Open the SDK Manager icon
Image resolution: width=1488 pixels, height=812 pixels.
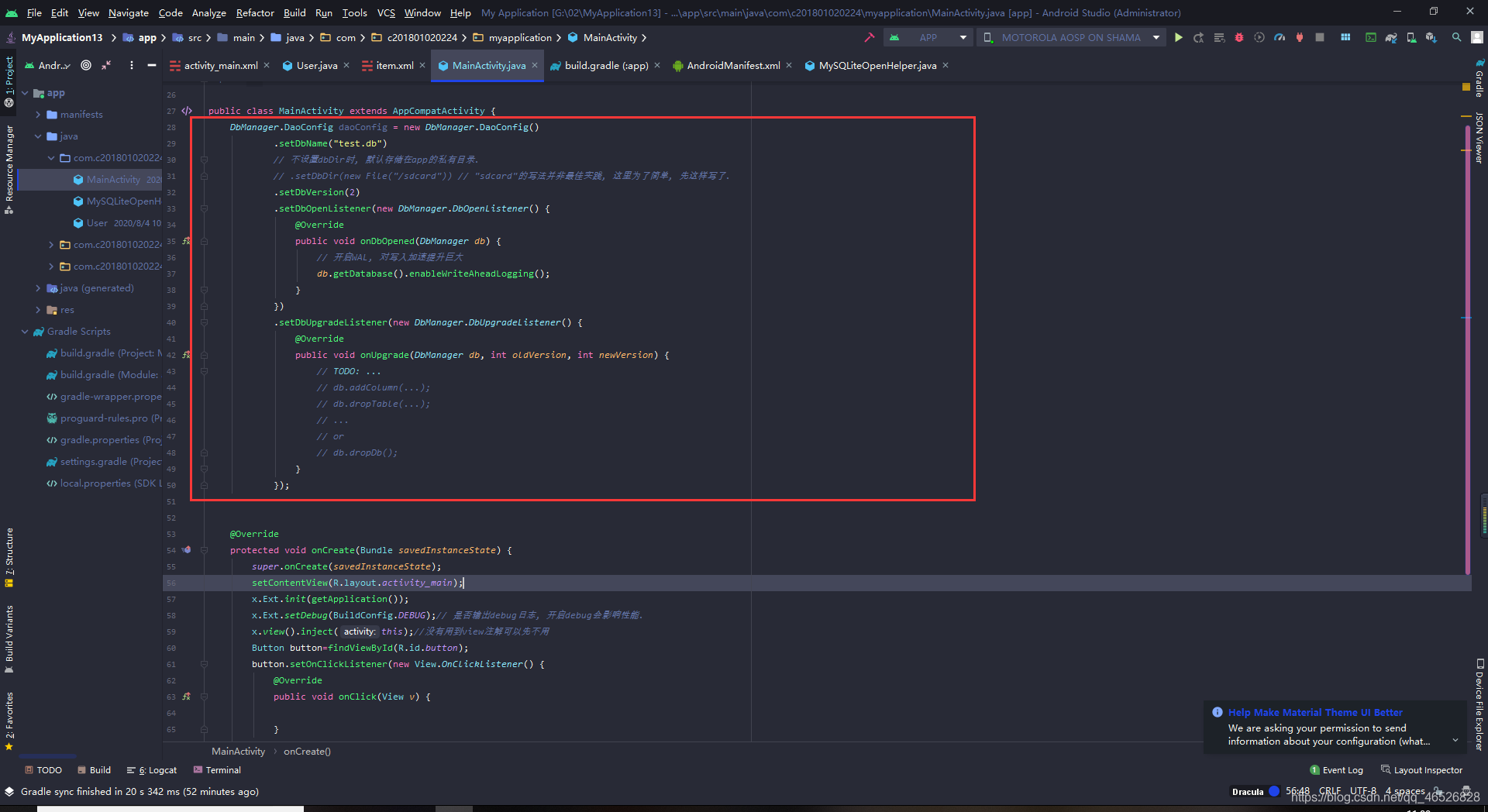tap(1431, 37)
